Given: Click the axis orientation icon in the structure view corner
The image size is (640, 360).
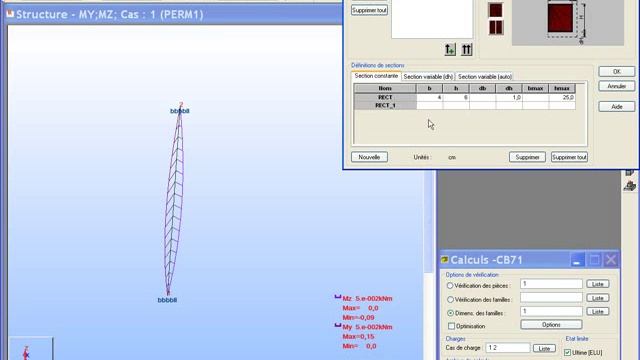Looking at the screenshot, I should coord(27,352).
